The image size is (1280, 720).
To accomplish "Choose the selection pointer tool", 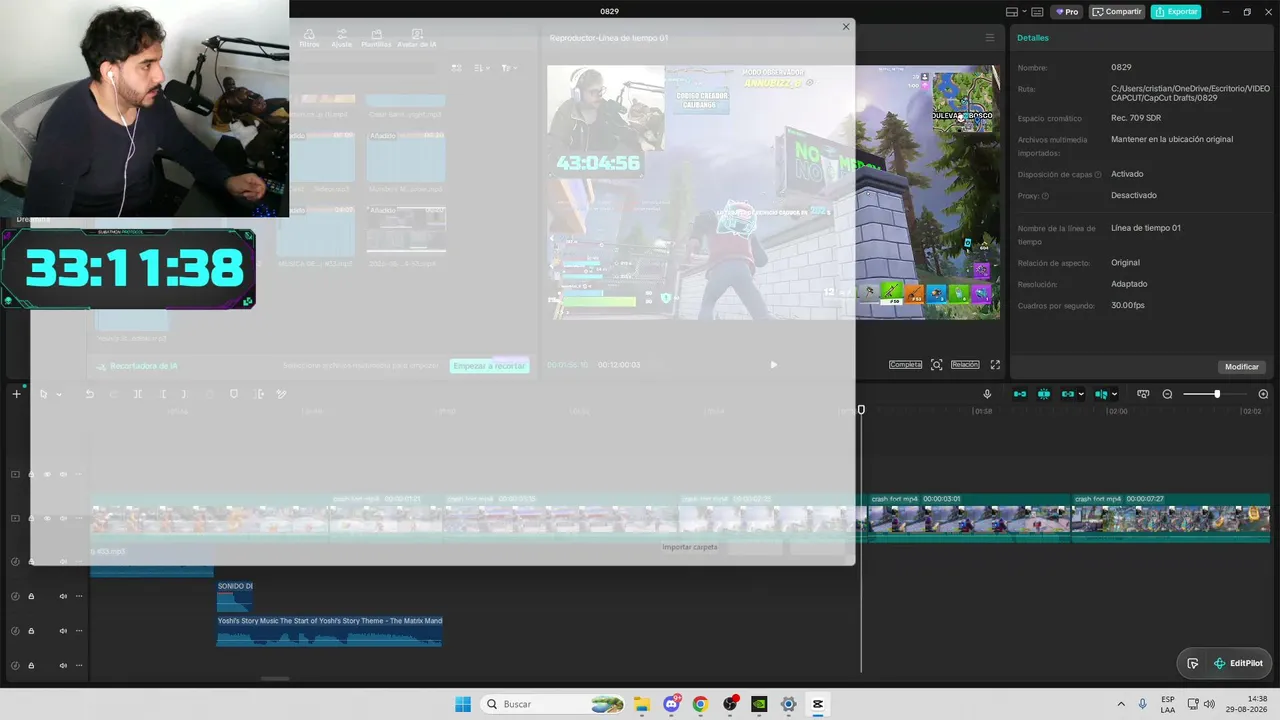I will point(43,394).
